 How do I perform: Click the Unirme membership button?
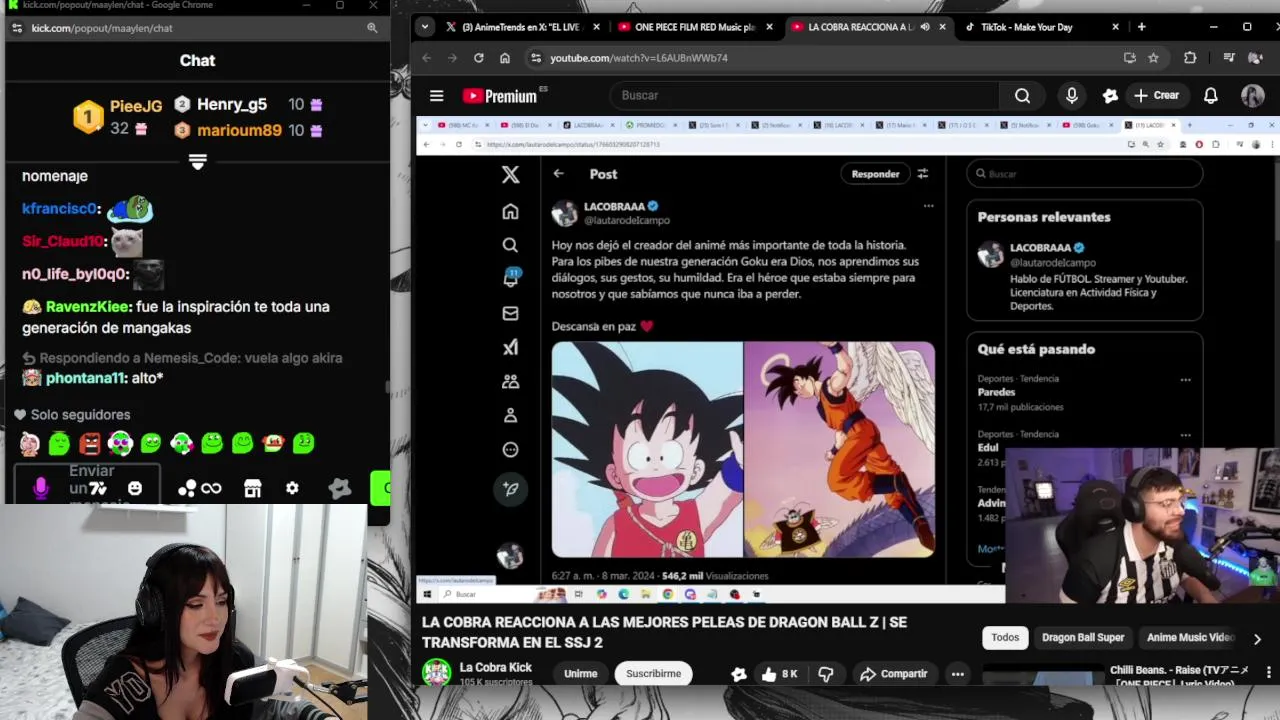(x=580, y=674)
